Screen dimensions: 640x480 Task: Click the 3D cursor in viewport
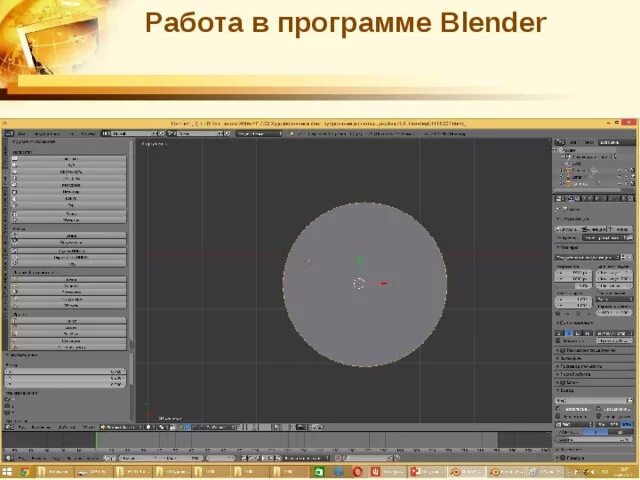359,283
